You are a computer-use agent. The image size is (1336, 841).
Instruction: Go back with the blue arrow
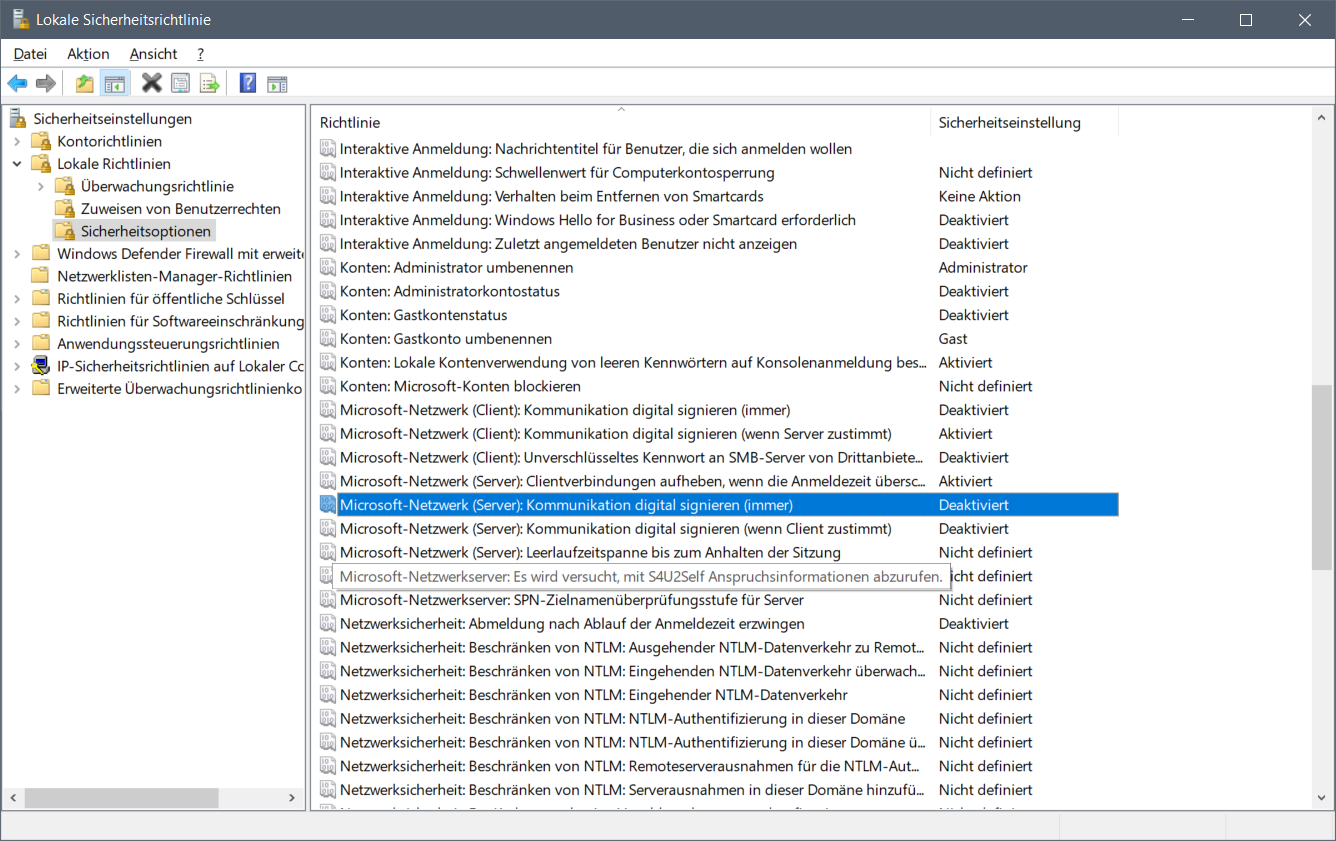point(17,84)
